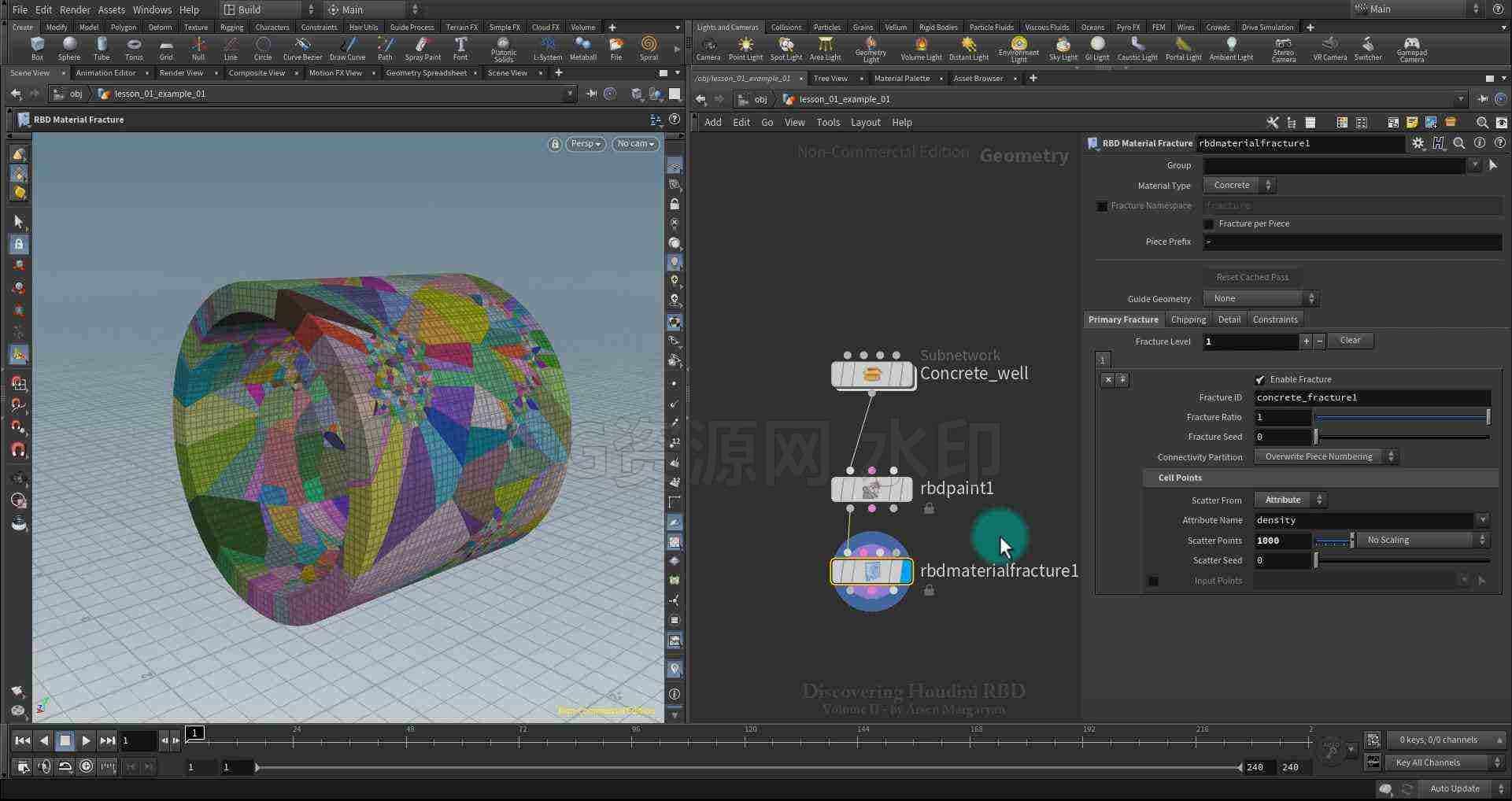Click the Sky Light shelf tool
1512x801 pixels.
pos(1063,48)
